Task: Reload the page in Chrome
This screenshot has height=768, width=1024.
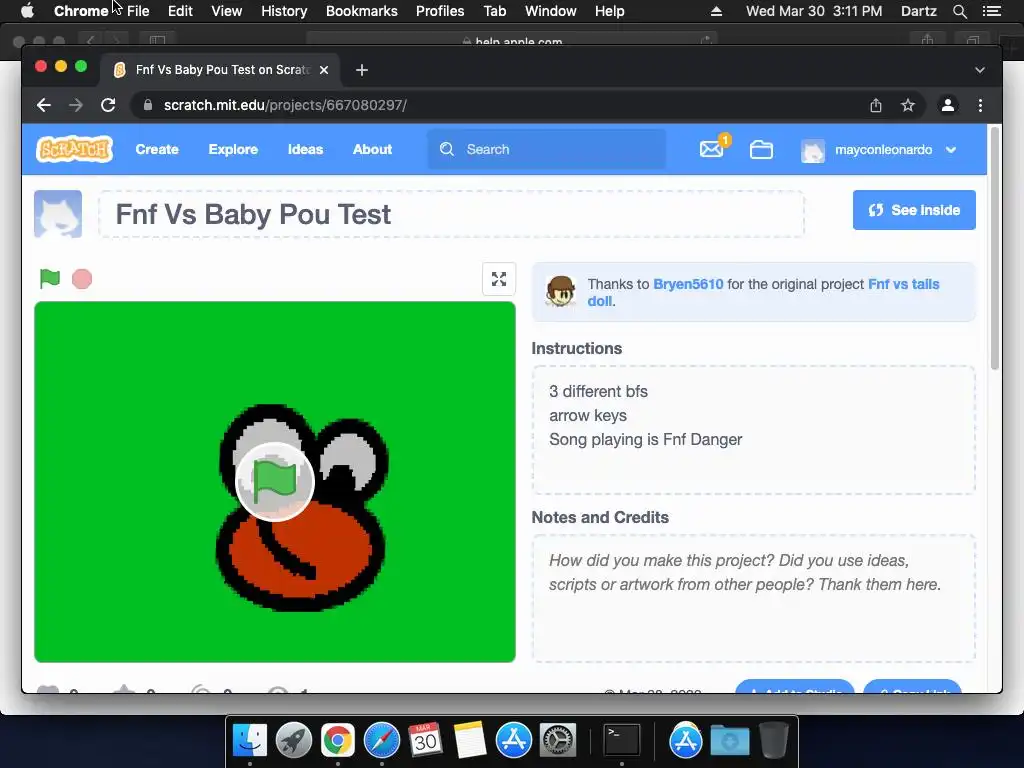Action: [x=108, y=105]
